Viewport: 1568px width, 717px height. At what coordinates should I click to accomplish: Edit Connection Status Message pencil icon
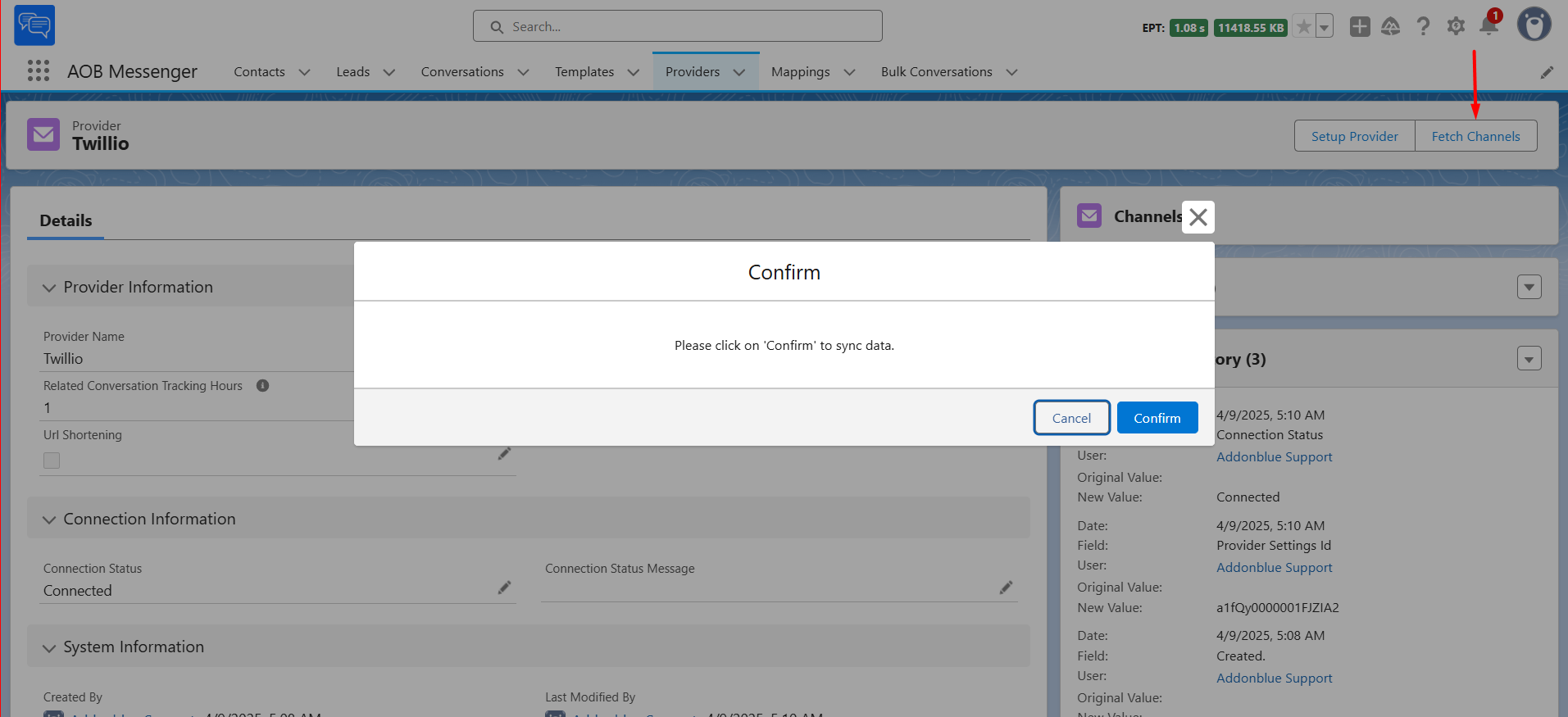(1006, 588)
